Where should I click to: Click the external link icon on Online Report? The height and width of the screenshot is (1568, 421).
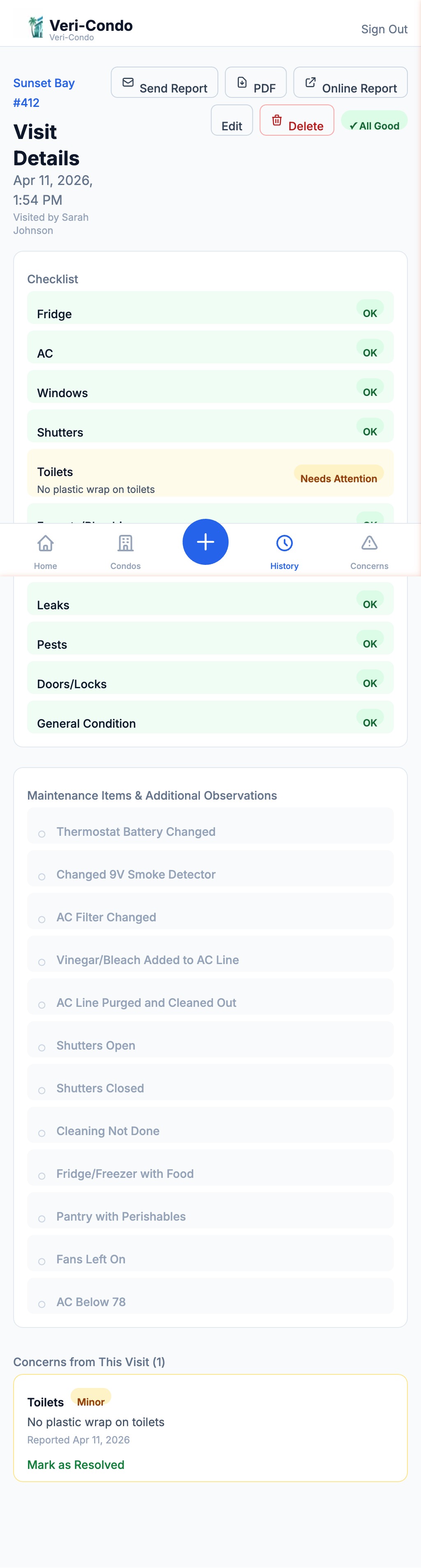(311, 81)
